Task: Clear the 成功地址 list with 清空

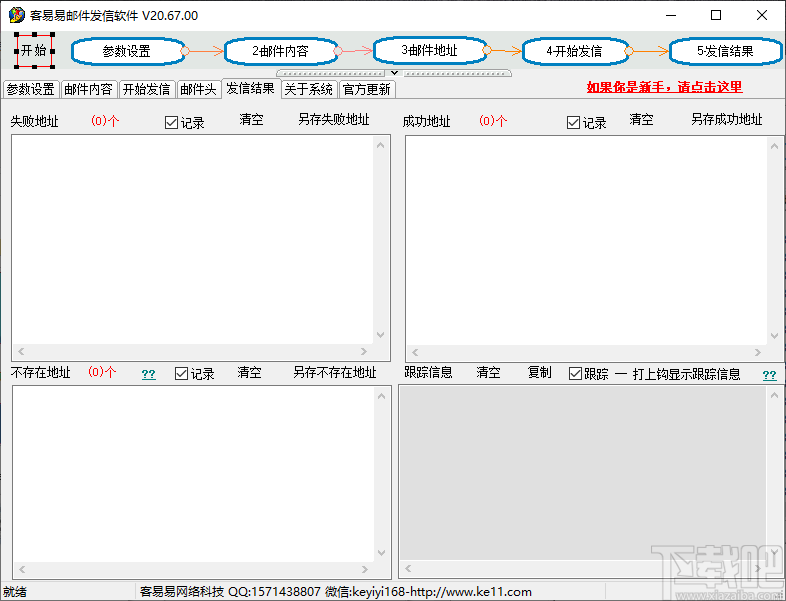Action: [642, 119]
